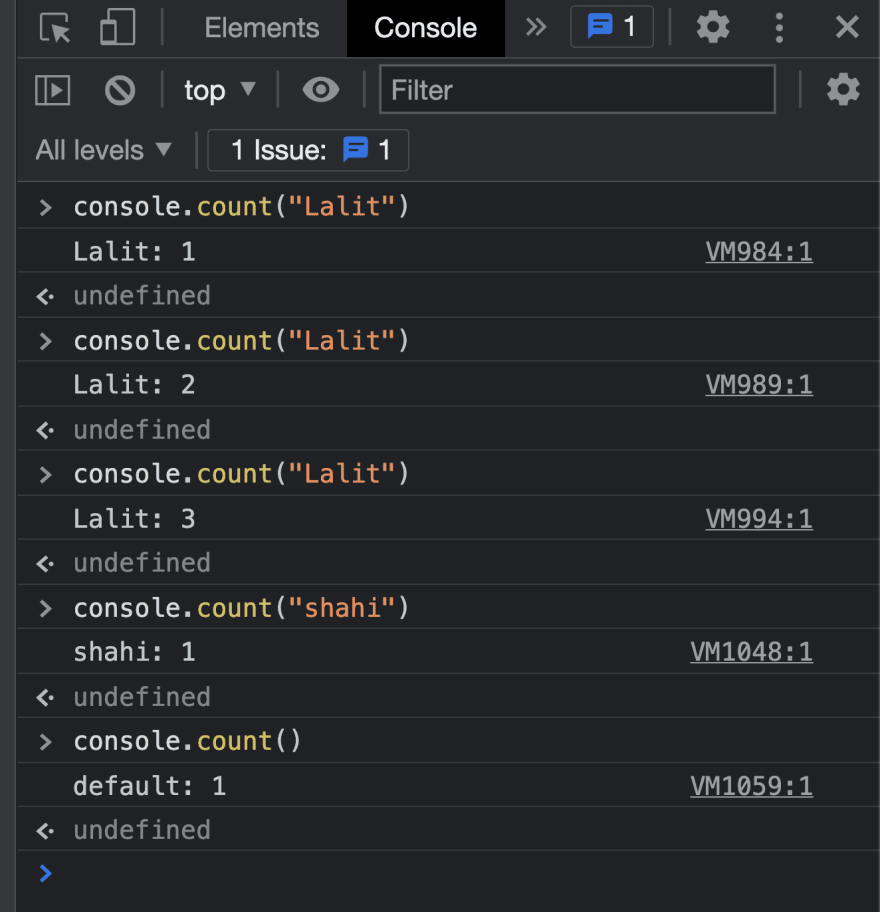Expand more tabs double-chevron
This screenshot has height=912, width=880.
[536, 27]
